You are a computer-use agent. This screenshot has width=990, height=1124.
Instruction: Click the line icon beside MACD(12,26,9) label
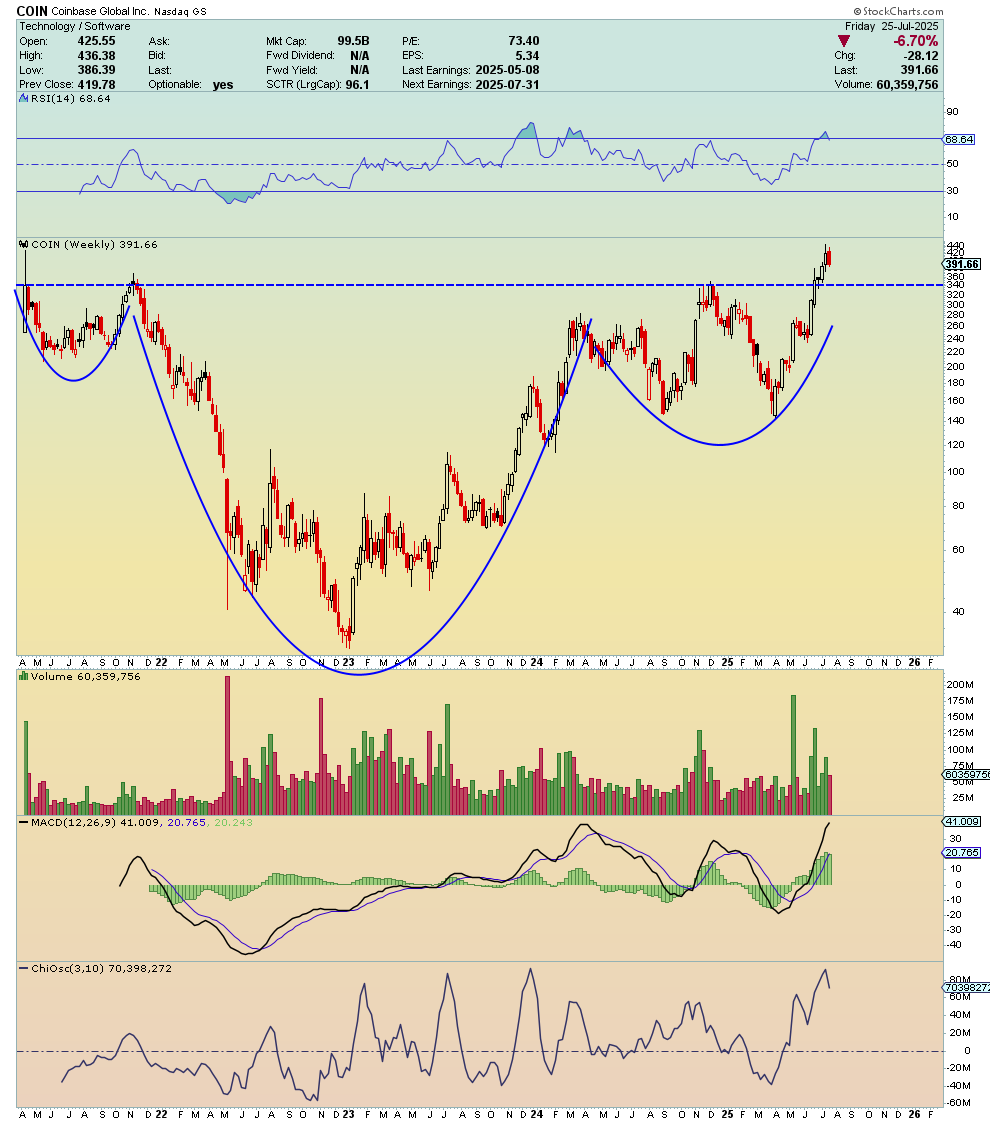click(24, 822)
